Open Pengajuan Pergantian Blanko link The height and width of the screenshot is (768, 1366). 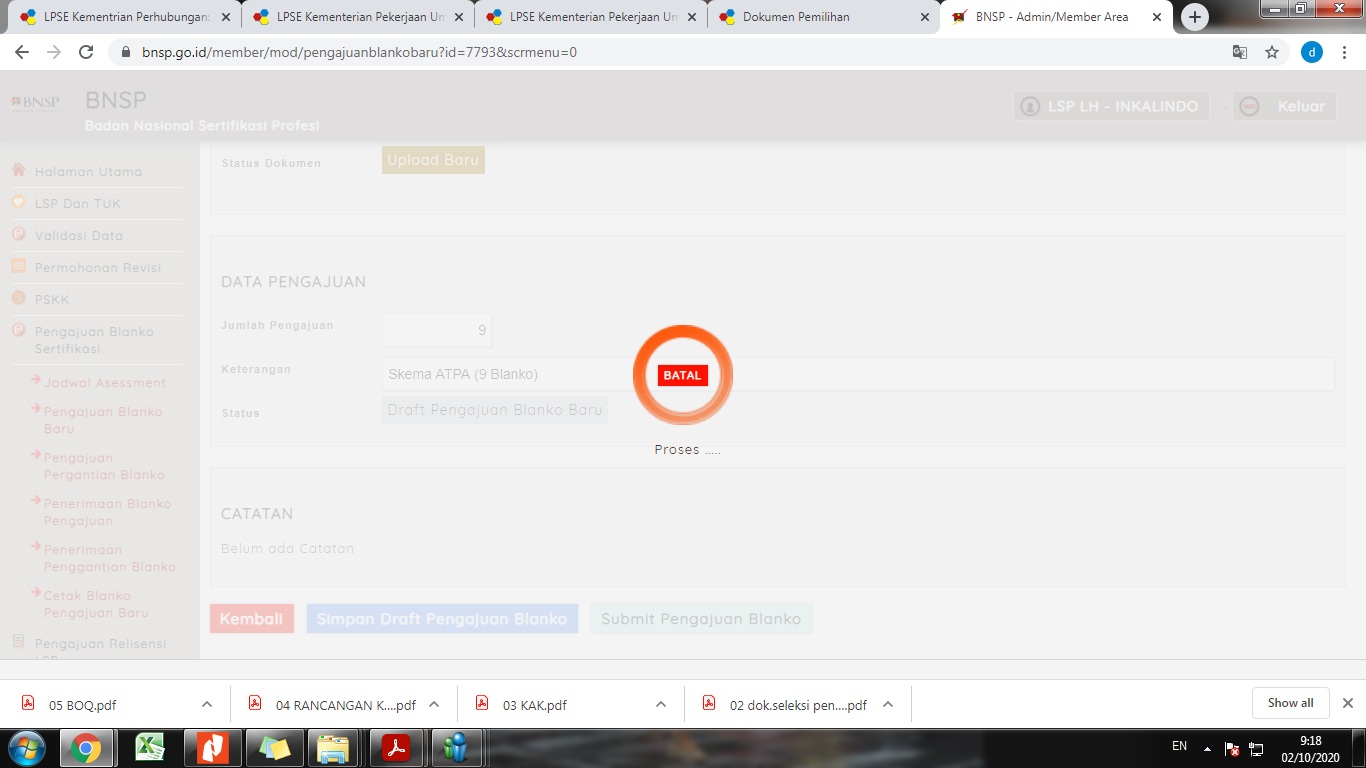pos(104,466)
